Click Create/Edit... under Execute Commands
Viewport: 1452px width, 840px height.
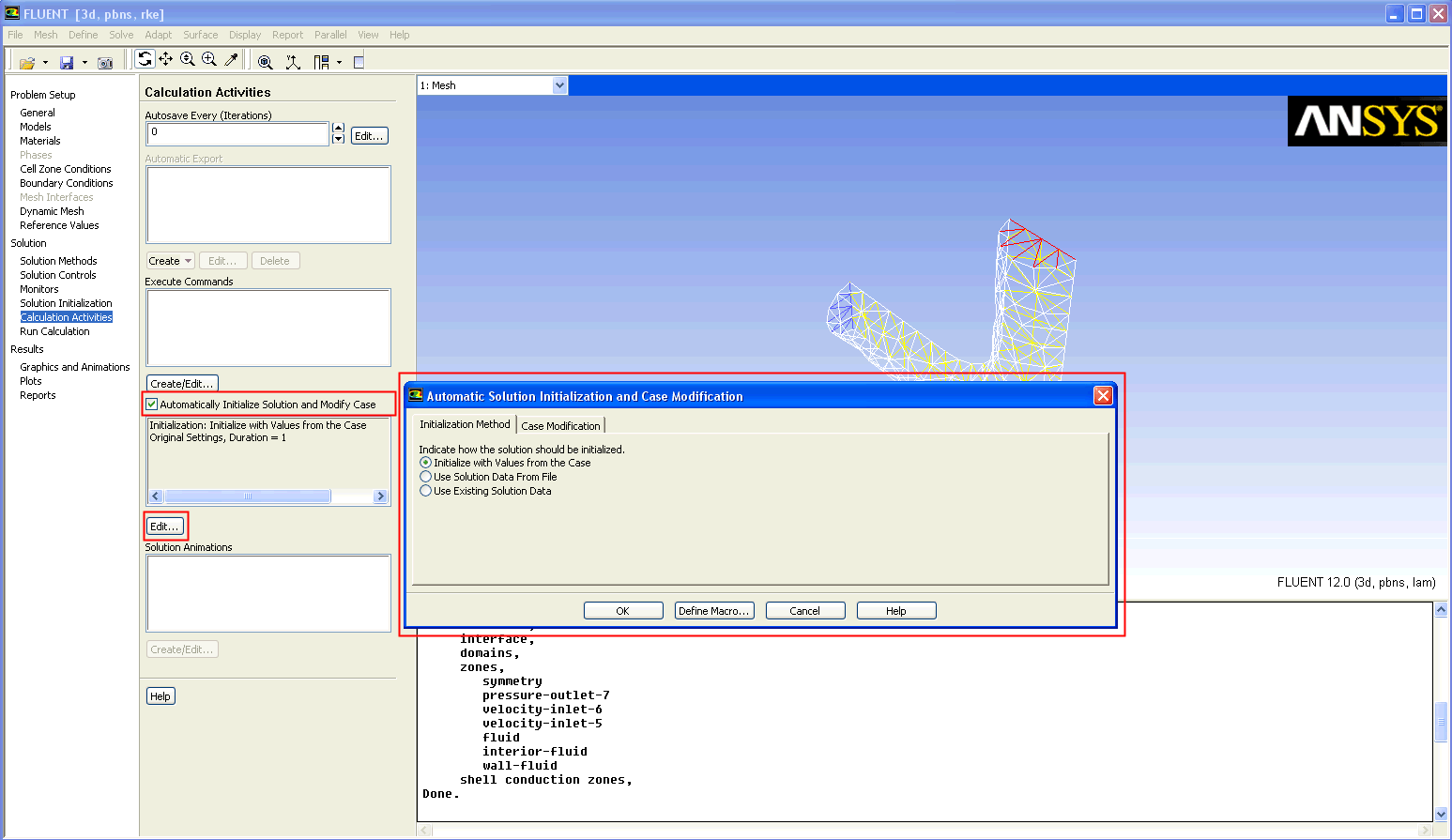(182, 384)
